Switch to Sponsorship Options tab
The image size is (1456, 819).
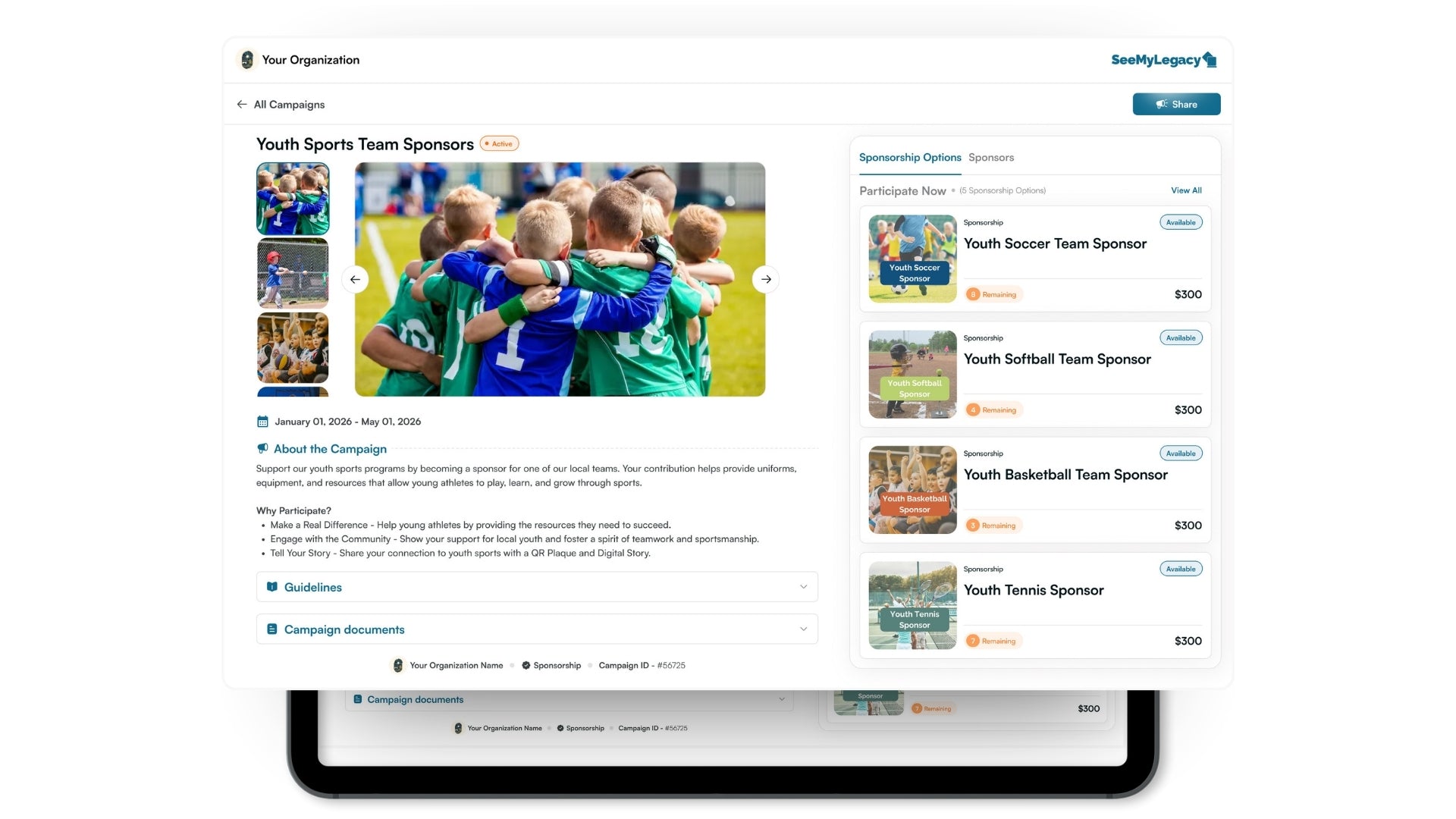point(910,158)
